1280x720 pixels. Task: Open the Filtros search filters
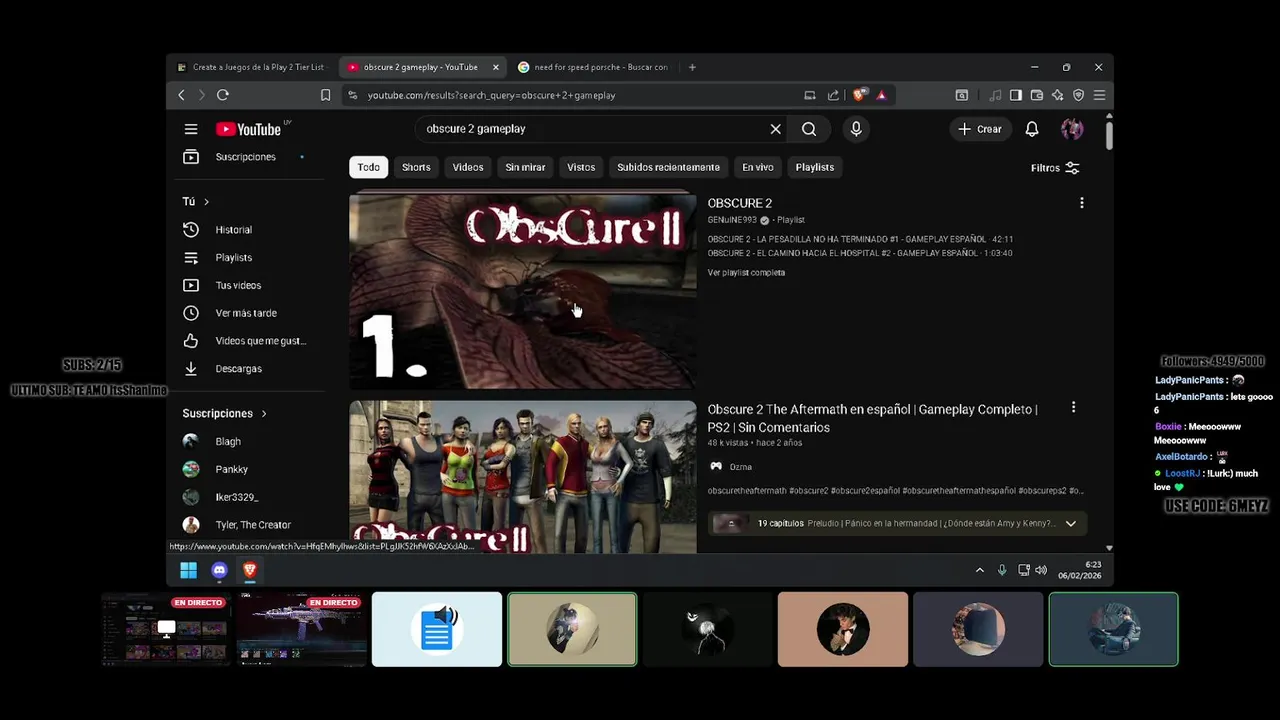(x=1055, y=168)
